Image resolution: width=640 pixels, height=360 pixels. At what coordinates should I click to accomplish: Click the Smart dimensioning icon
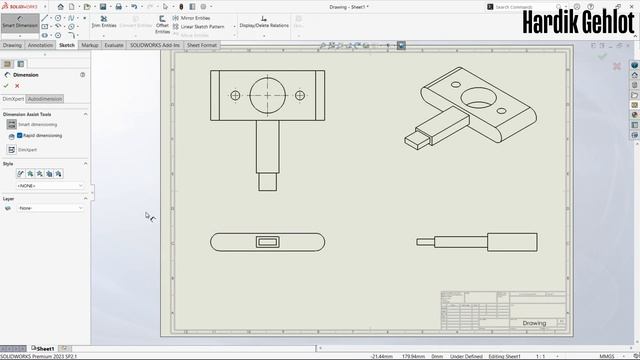pos(11,124)
